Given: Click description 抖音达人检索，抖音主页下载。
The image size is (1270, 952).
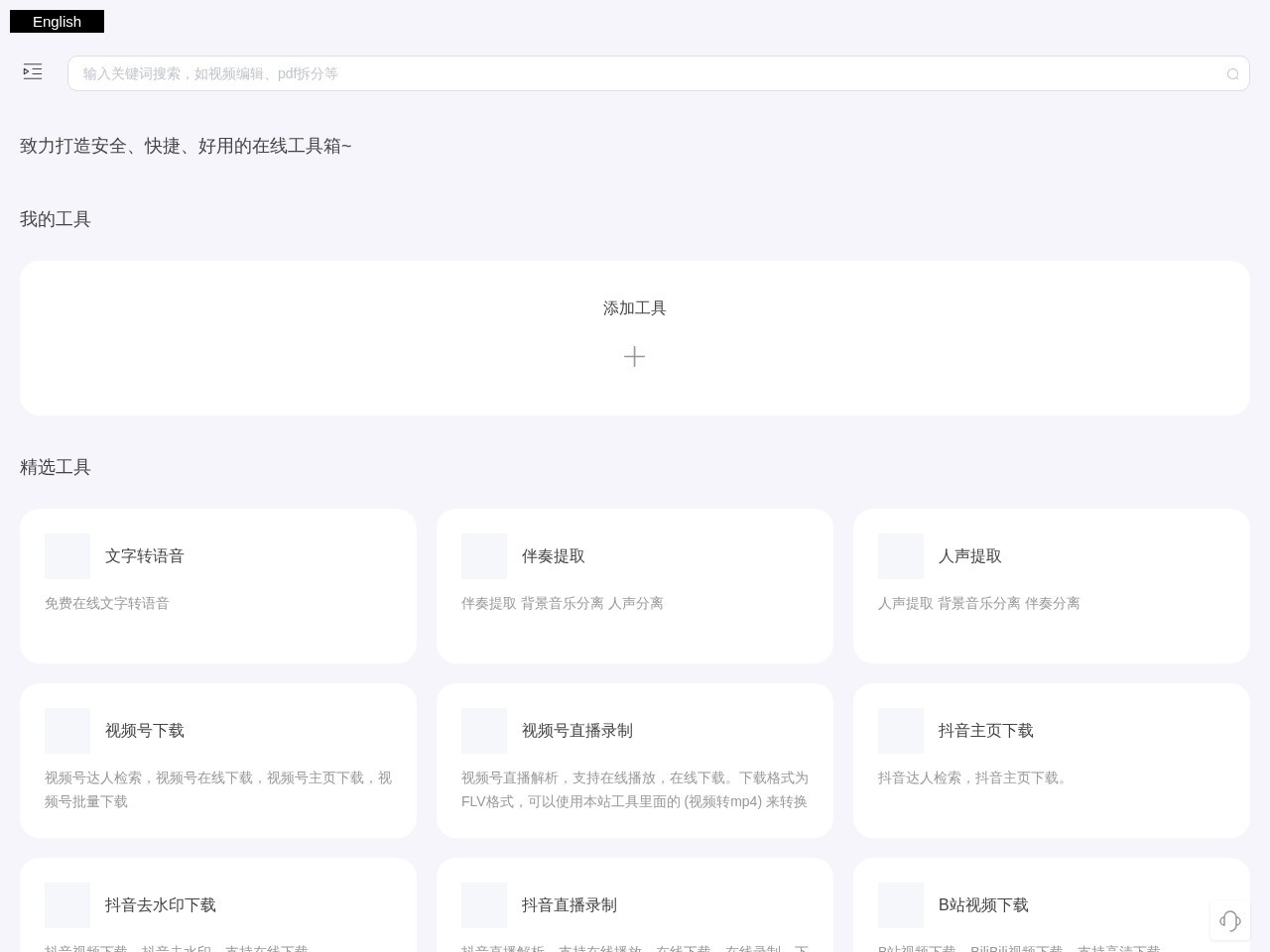Looking at the screenshot, I should click(974, 777).
